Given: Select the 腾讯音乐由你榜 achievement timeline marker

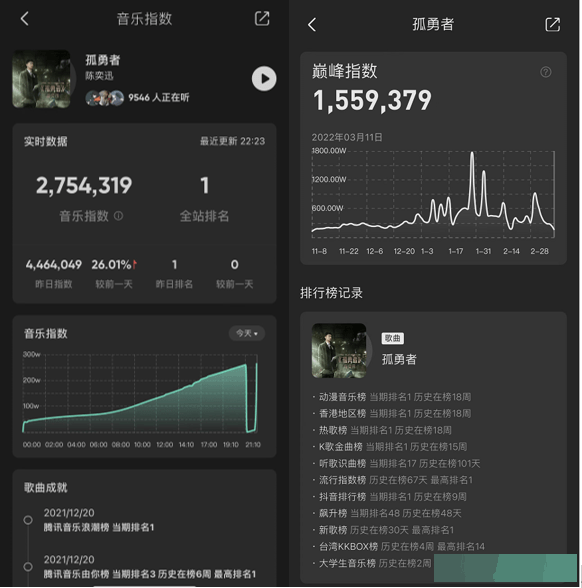Looking at the screenshot, I should pyautogui.click(x=28, y=566).
